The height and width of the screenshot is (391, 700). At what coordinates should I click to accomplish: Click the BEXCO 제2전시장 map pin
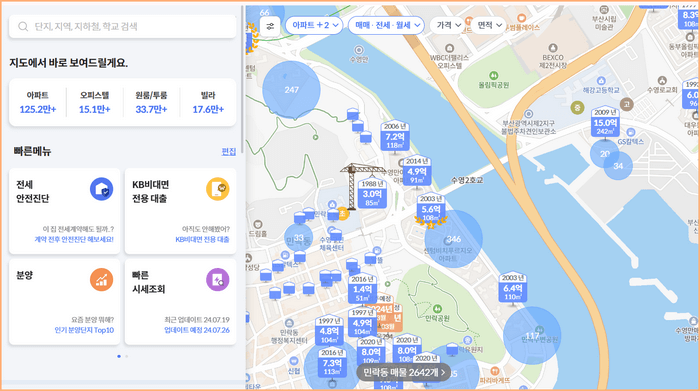pos(553,48)
